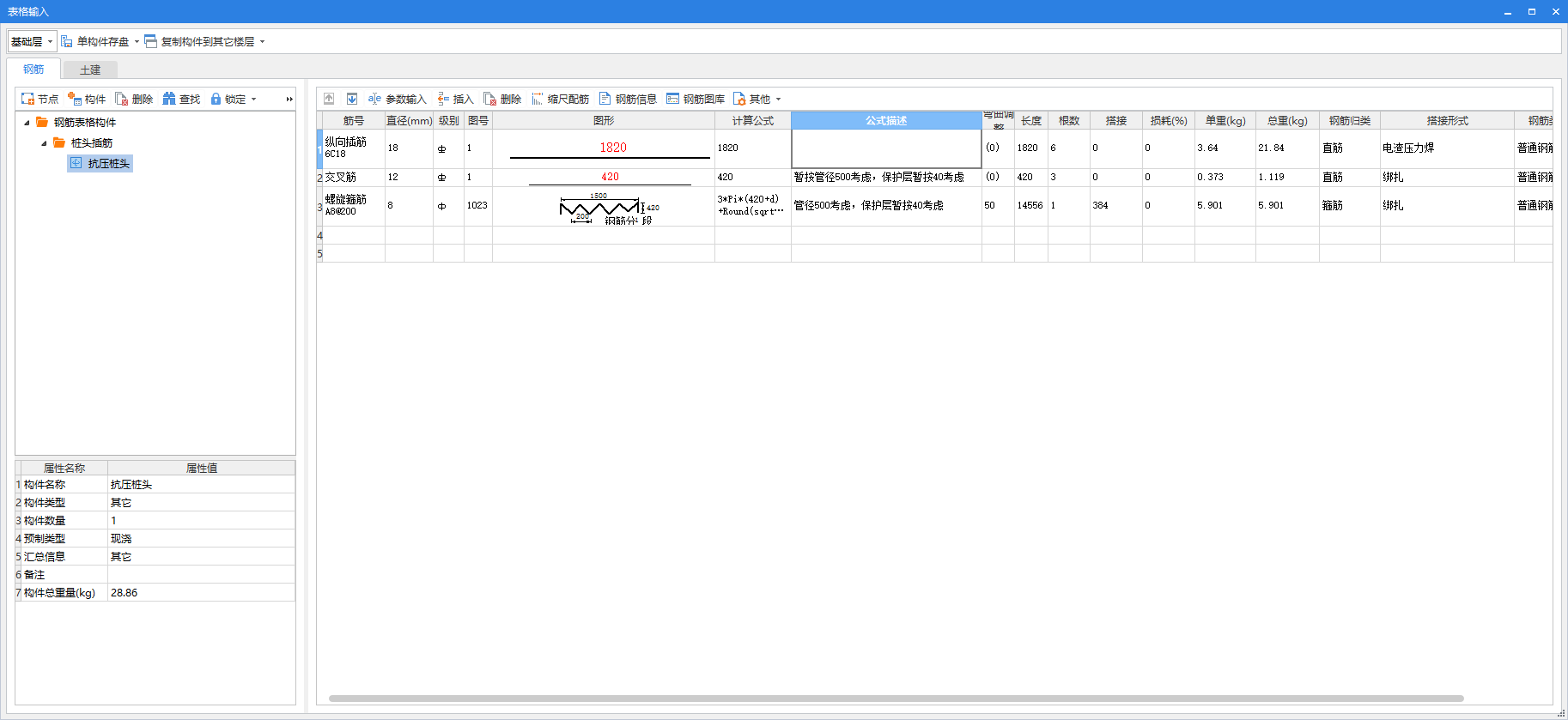Click 删除 in the component tree toolbar
The image size is (1568, 720).
click(134, 99)
